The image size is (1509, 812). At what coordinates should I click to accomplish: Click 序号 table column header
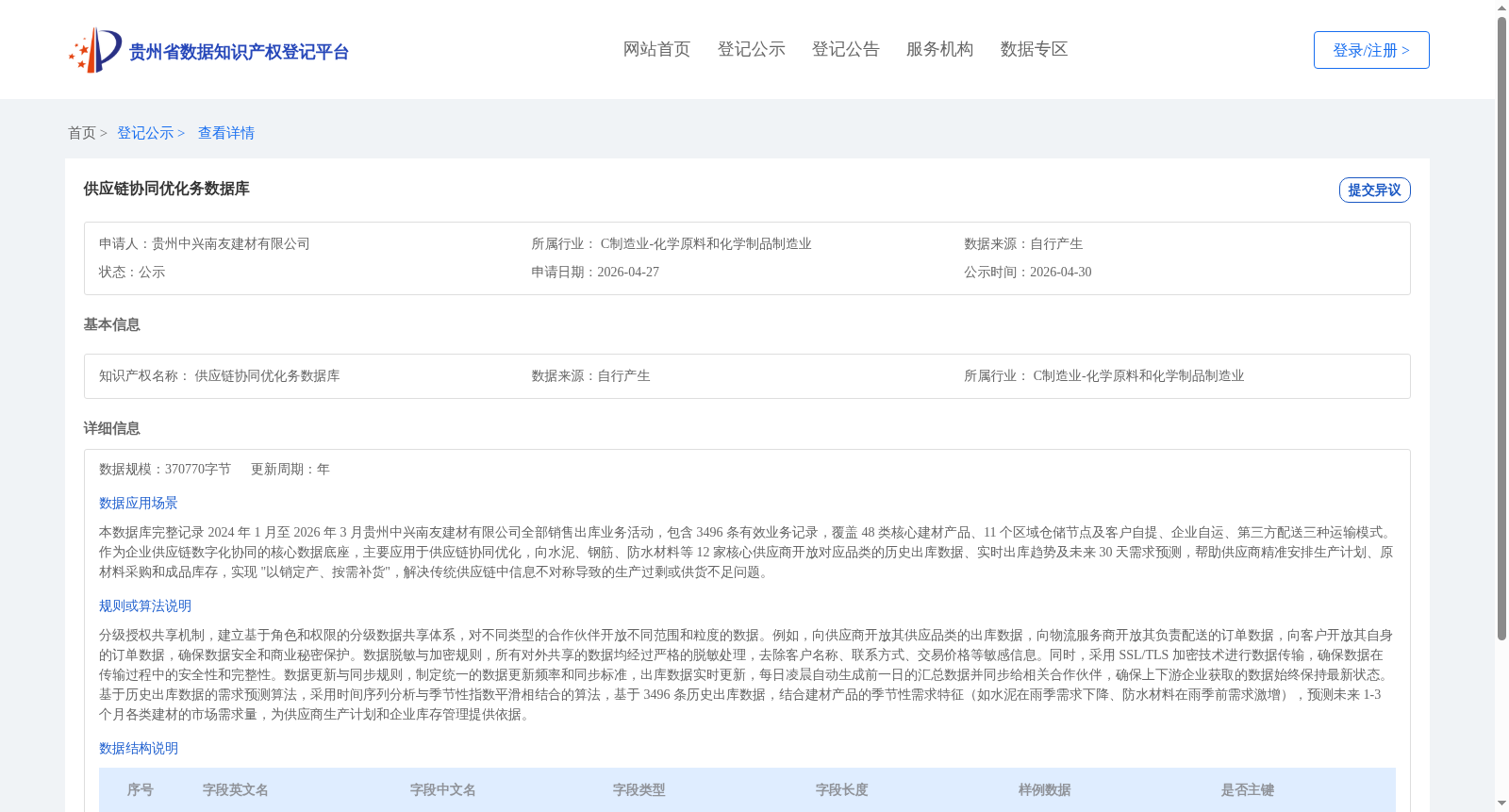141,789
